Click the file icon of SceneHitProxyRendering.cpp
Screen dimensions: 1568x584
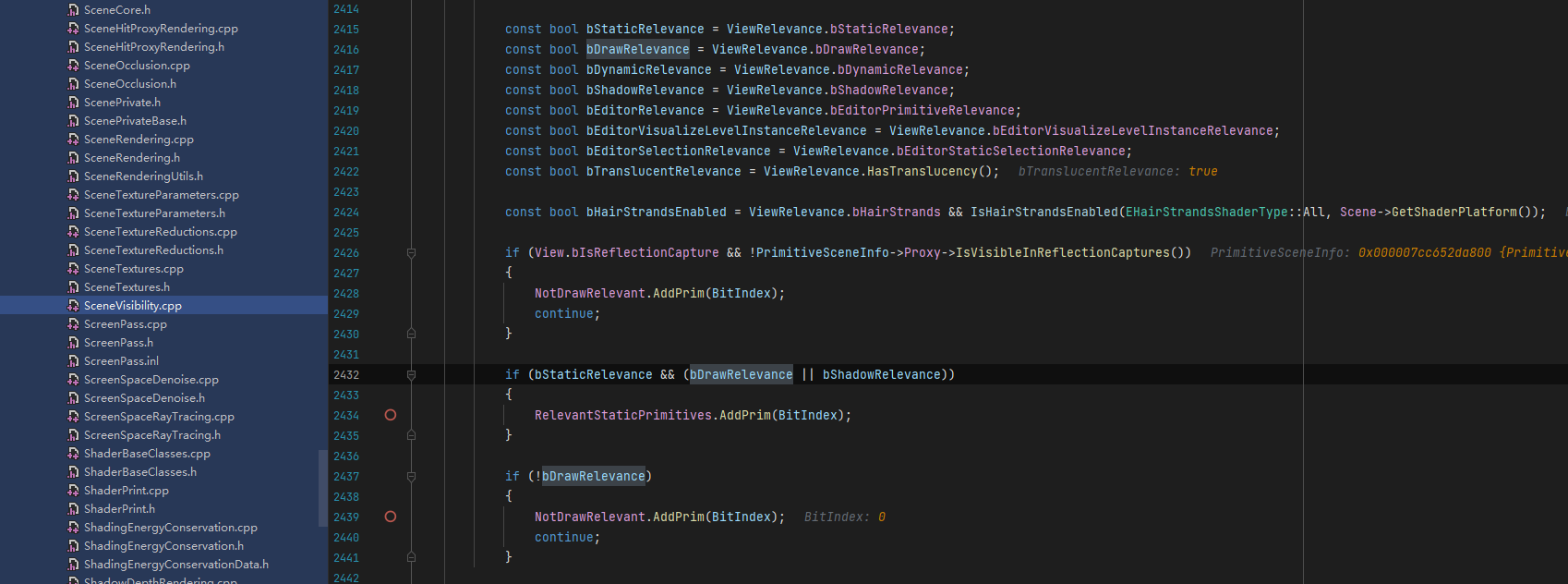tap(73, 29)
